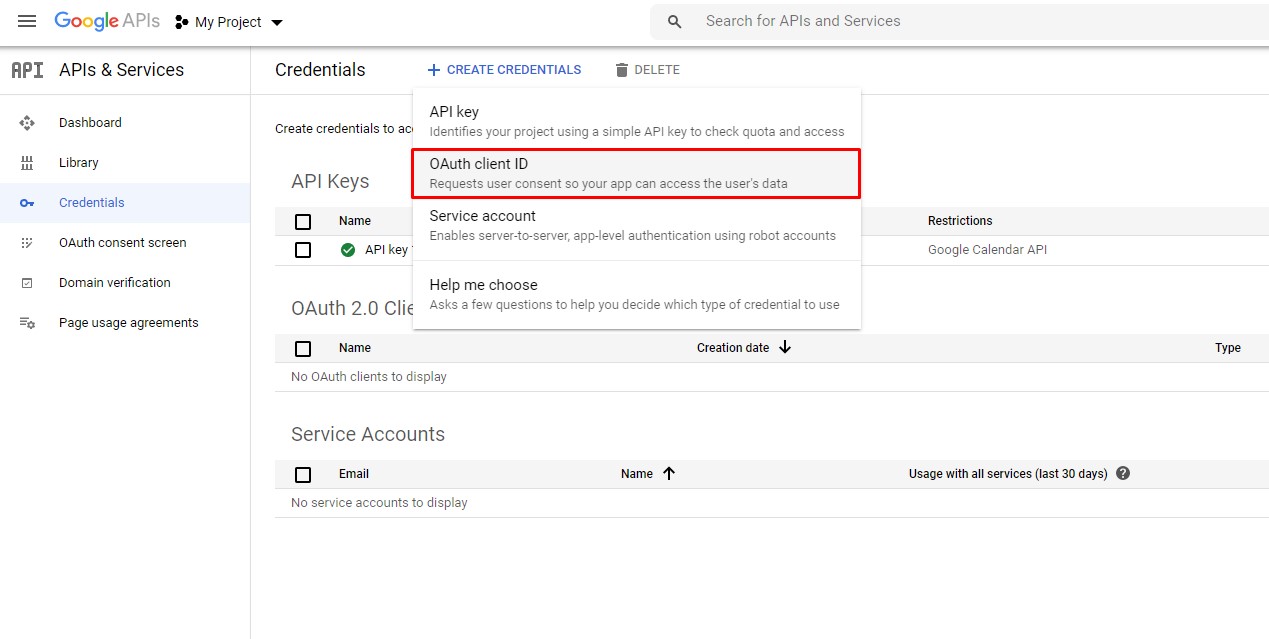The width and height of the screenshot is (1269, 639).
Task: Sort by Creation date descending arrow
Action: [787, 347]
